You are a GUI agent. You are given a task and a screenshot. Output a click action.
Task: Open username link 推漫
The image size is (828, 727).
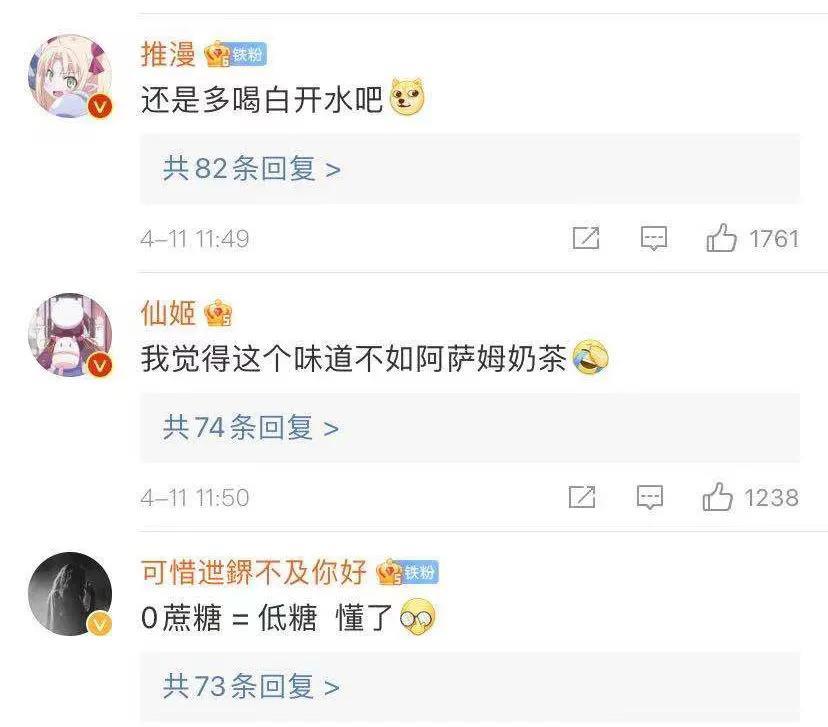pos(168,54)
